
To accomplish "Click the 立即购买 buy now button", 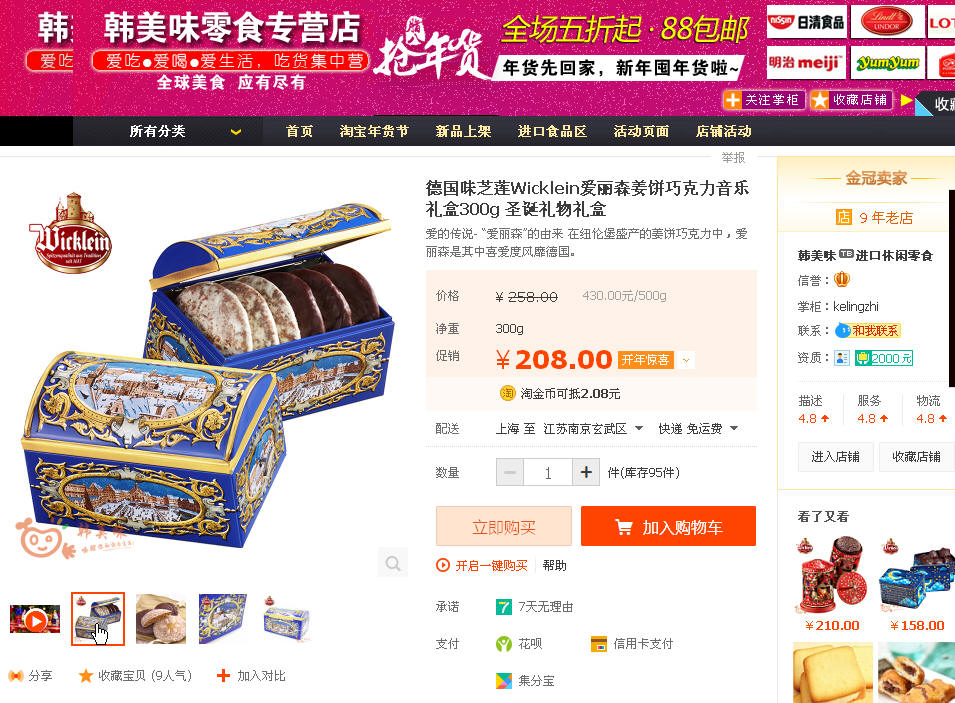I will point(504,526).
